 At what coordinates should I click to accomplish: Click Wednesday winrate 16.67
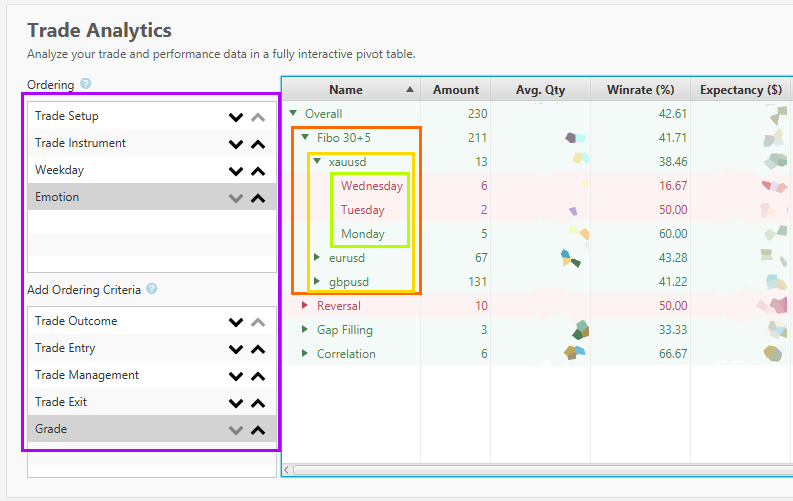(x=673, y=186)
